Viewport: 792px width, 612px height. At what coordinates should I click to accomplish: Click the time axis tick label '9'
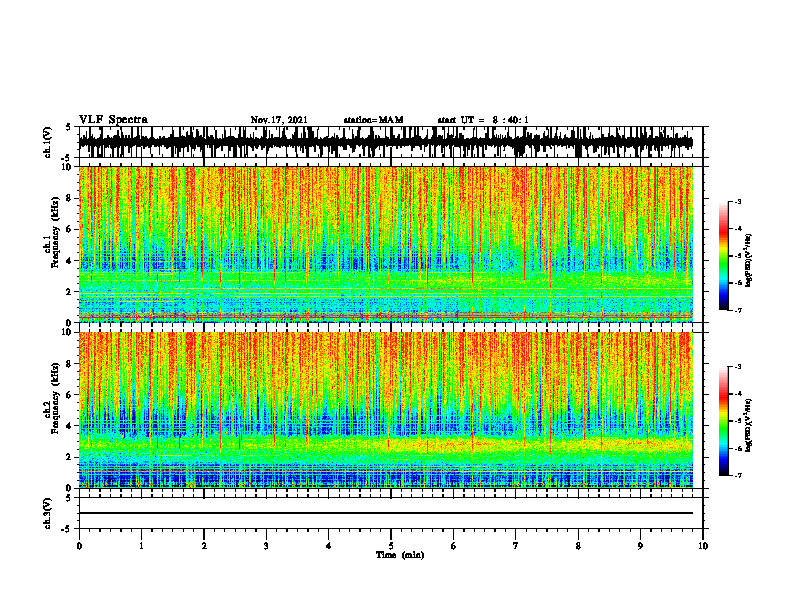[640, 546]
